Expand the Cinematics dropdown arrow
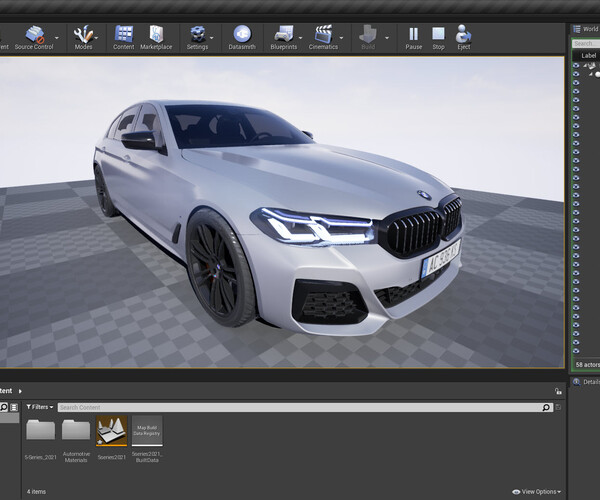 [x=341, y=38]
